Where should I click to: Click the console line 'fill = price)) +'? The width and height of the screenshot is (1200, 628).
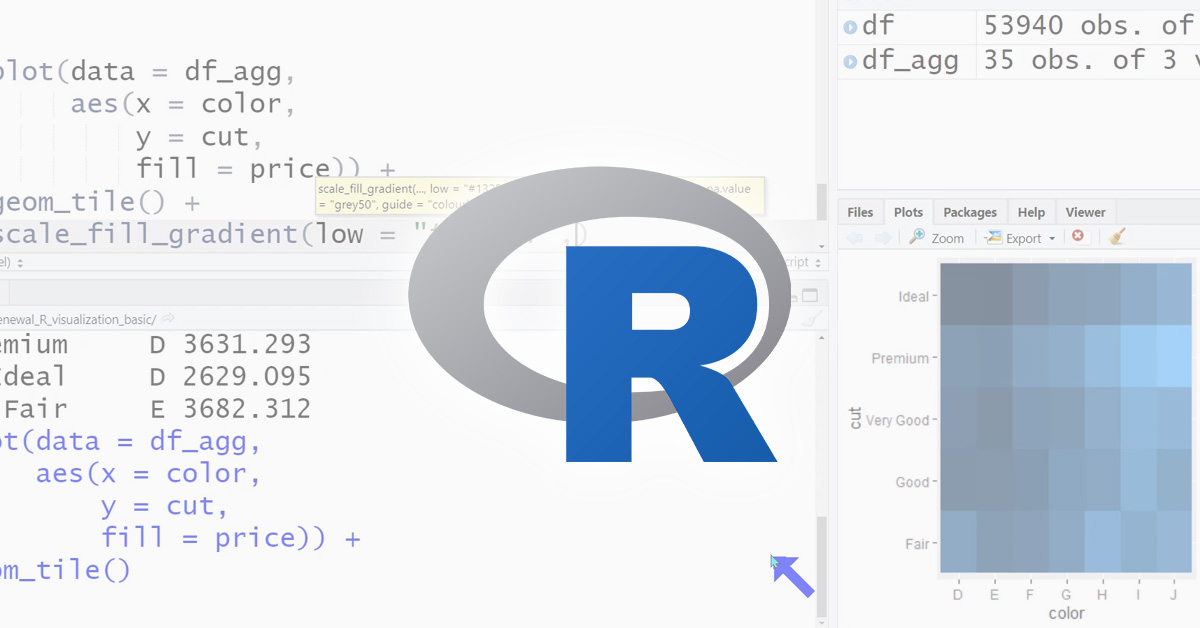point(231,539)
